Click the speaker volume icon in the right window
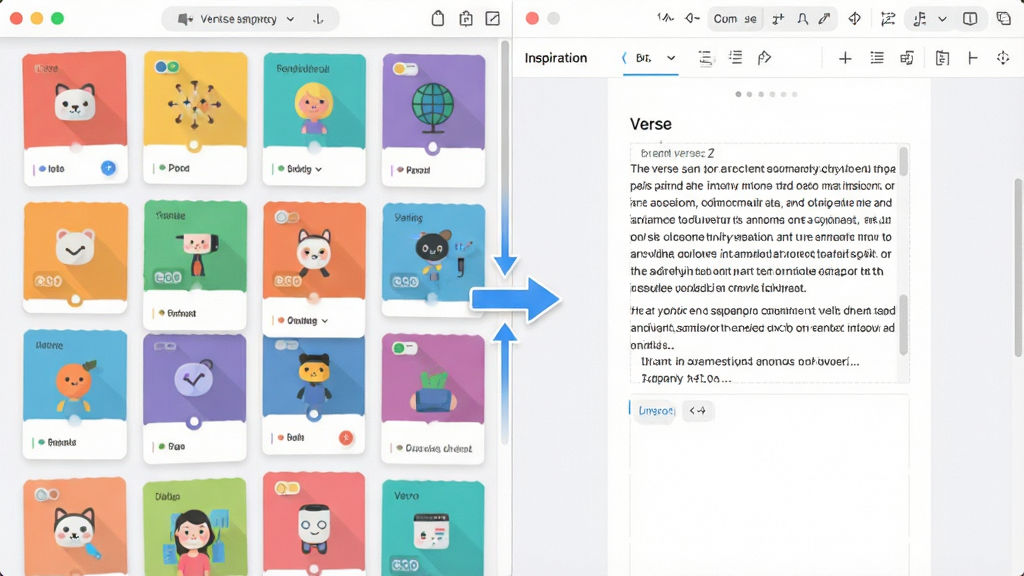This screenshot has width=1024, height=576. pos(692,18)
